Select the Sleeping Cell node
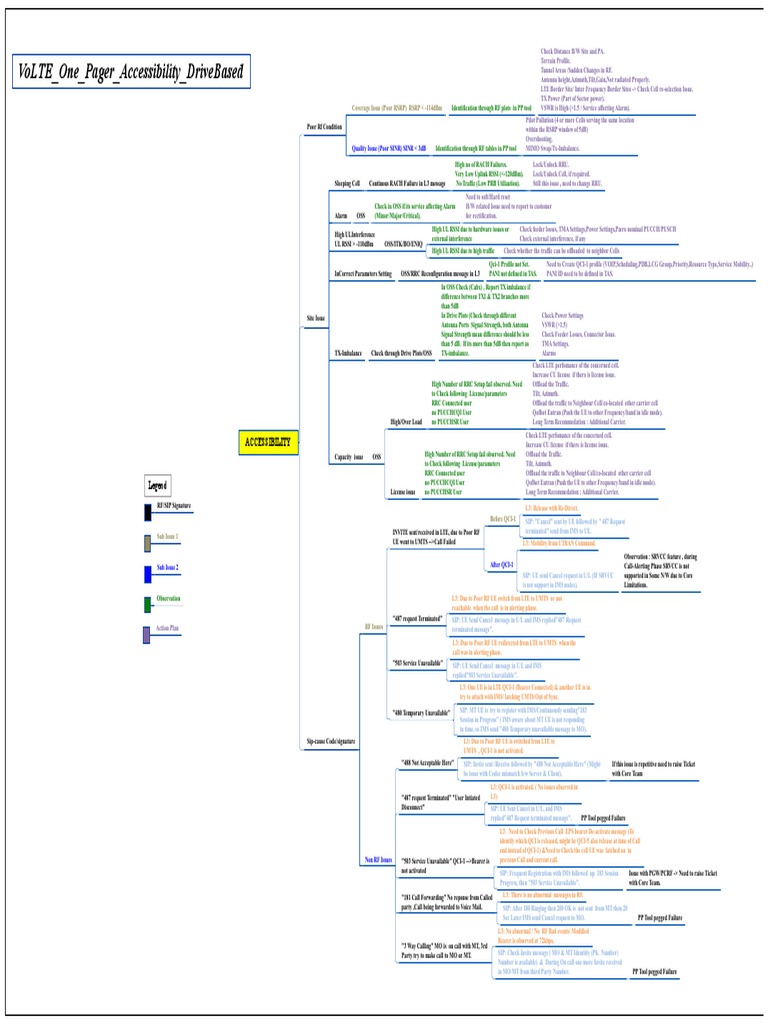This screenshot has width=768, height=1024. pyautogui.click(x=348, y=185)
